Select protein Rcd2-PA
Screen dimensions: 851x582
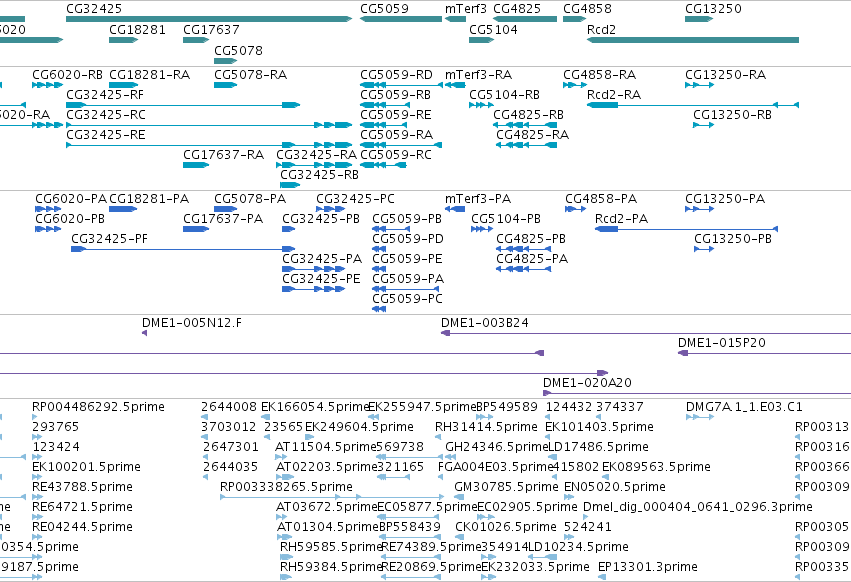click(x=687, y=229)
